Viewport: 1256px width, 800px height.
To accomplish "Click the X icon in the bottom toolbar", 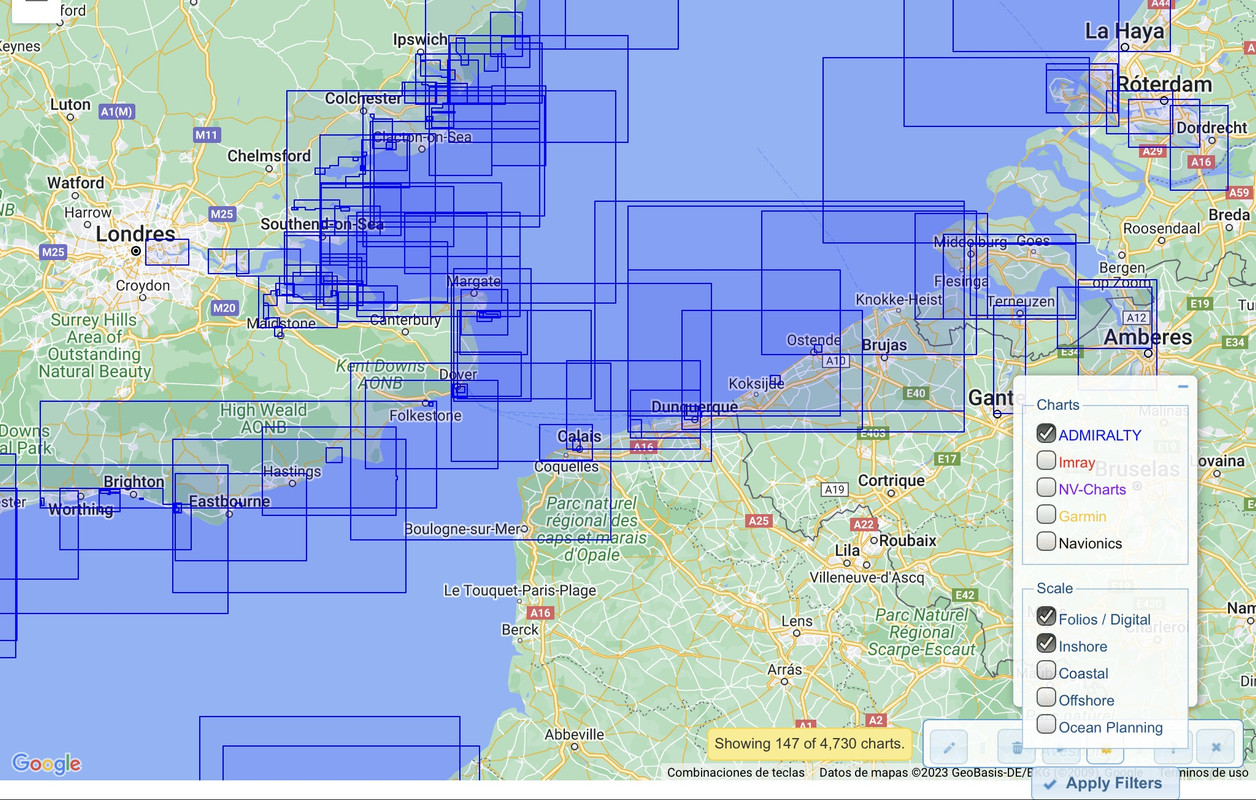I will (1216, 747).
